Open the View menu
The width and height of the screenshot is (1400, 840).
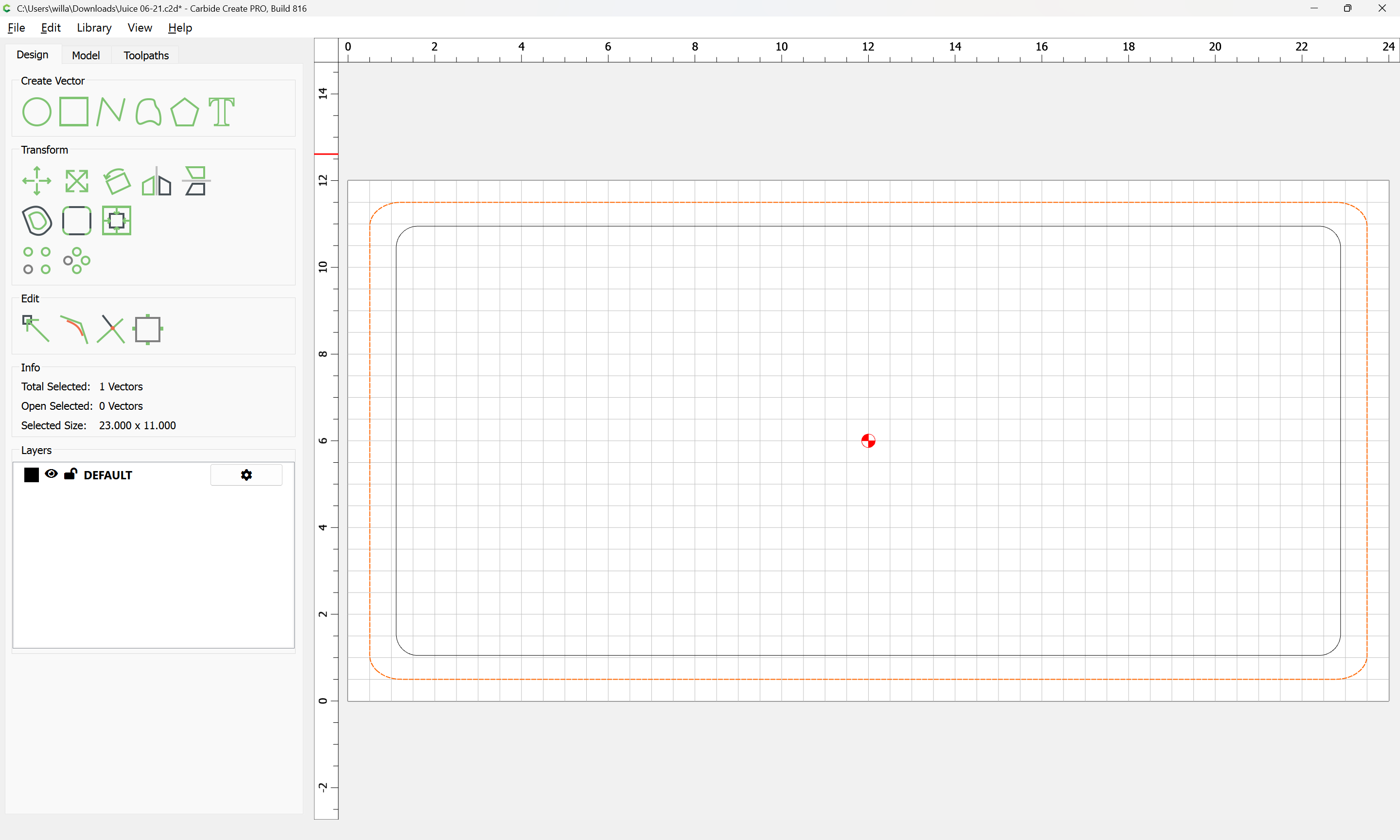point(140,27)
